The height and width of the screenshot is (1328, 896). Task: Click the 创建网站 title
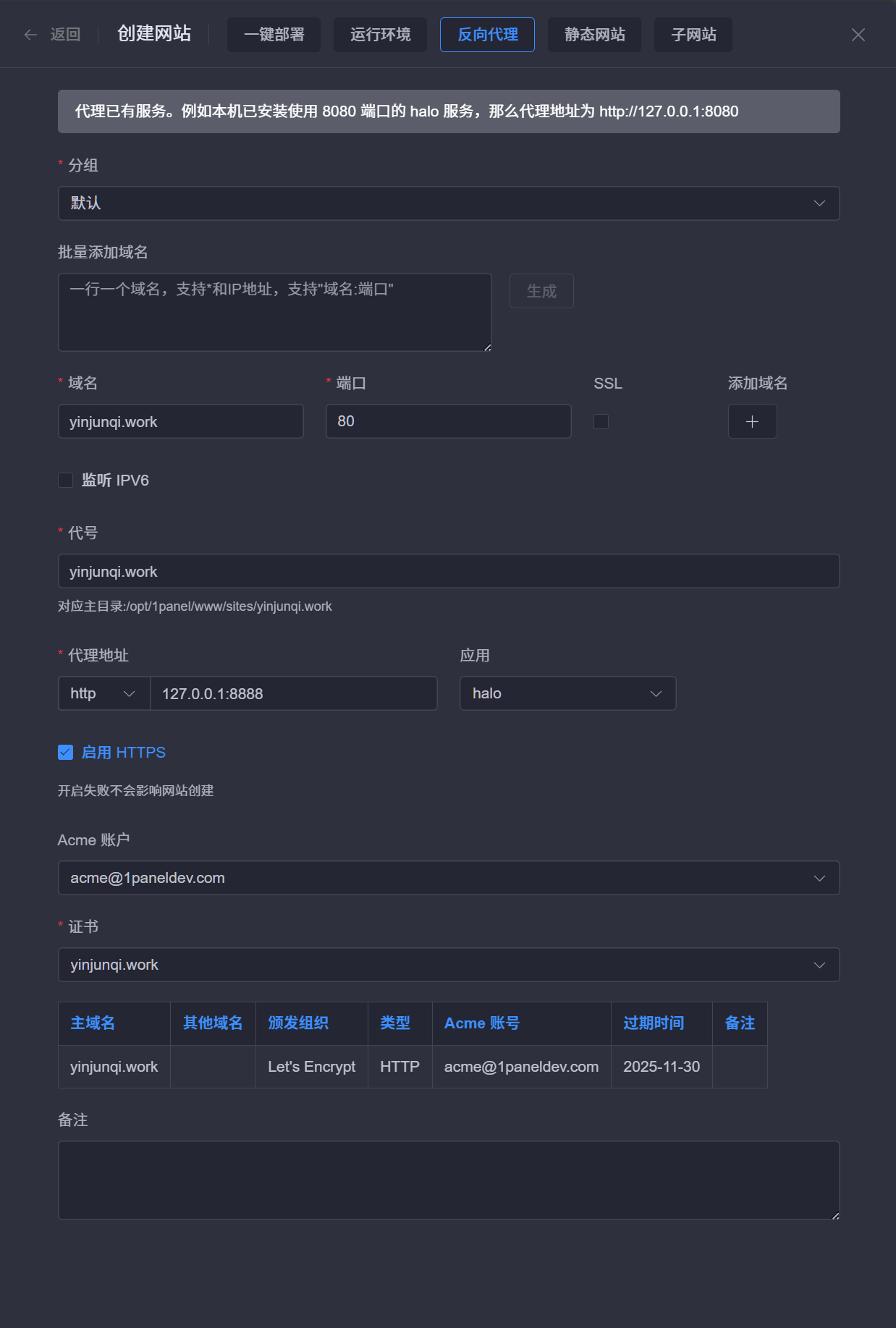154,34
